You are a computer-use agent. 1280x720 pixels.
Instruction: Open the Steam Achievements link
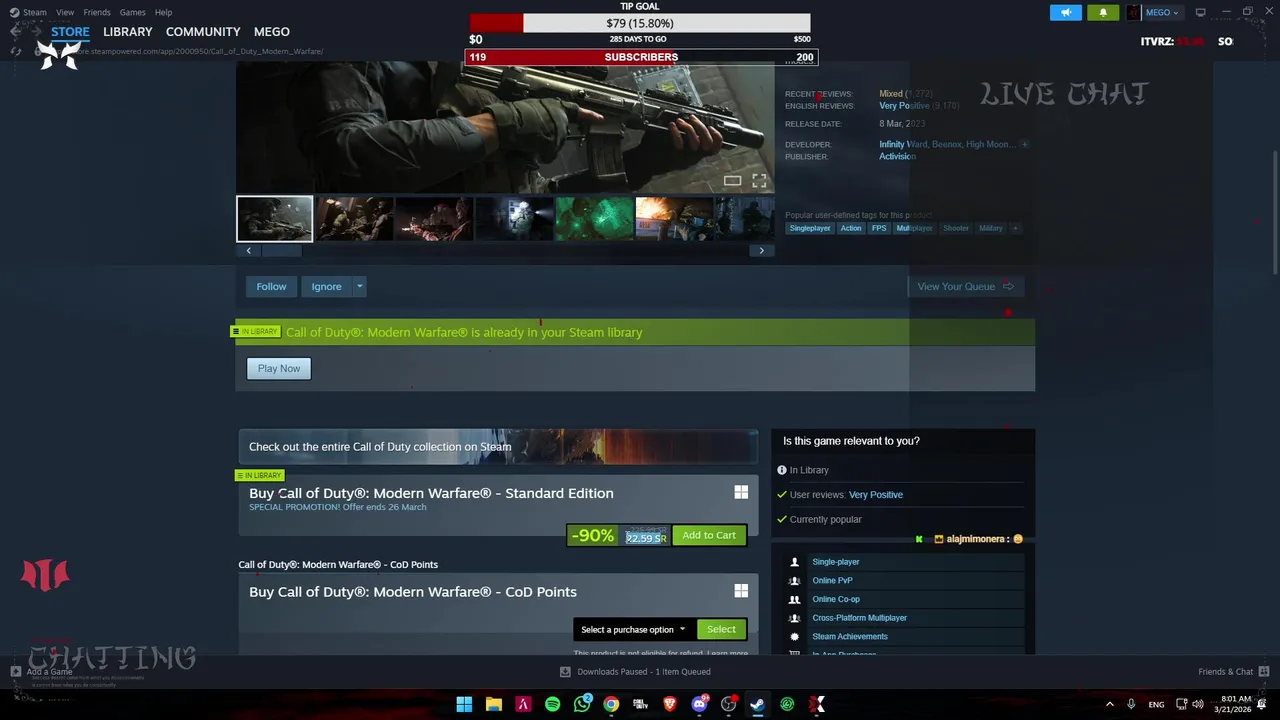point(850,637)
